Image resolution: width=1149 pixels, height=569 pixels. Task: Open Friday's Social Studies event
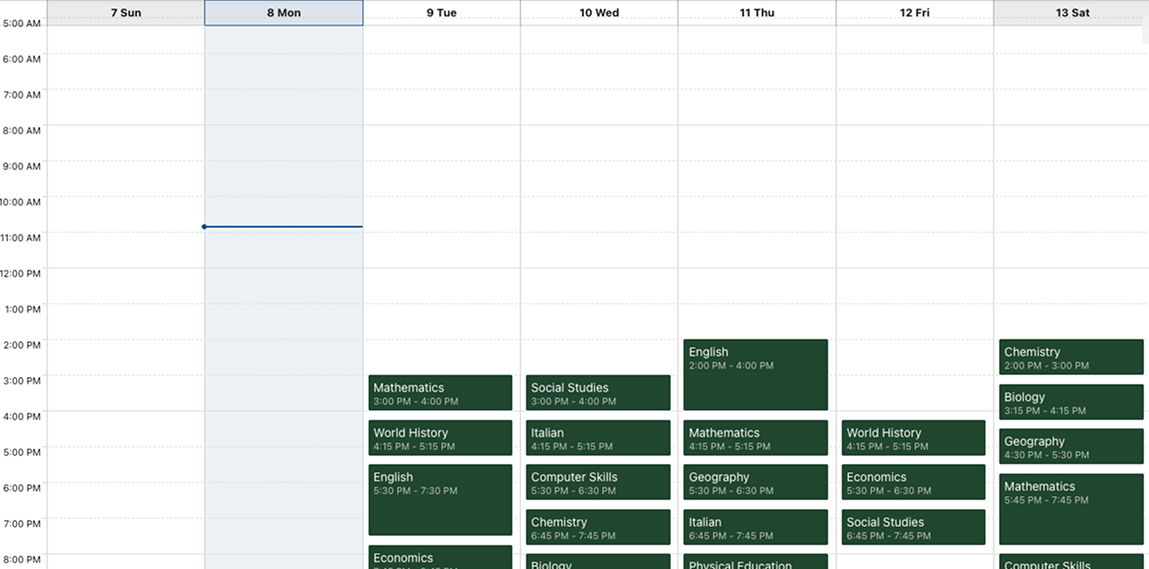[913, 527]
